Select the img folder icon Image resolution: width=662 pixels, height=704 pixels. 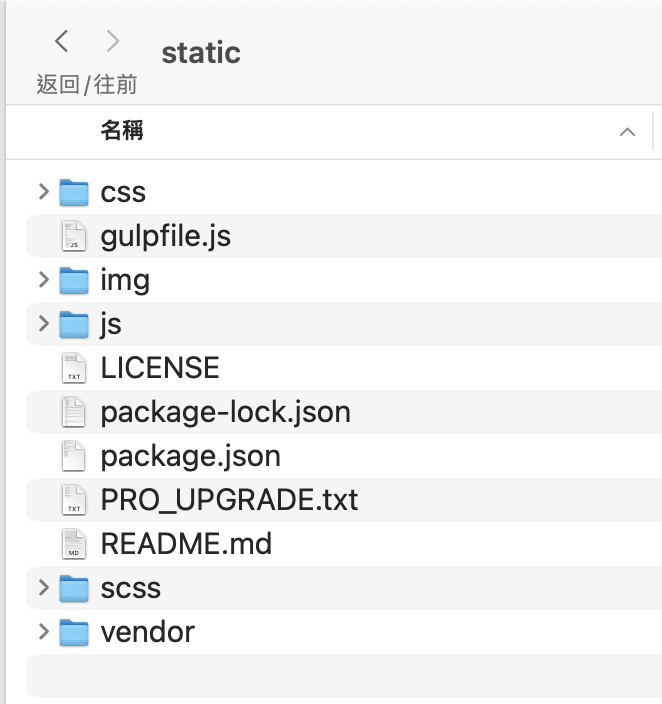click(74, 280)
